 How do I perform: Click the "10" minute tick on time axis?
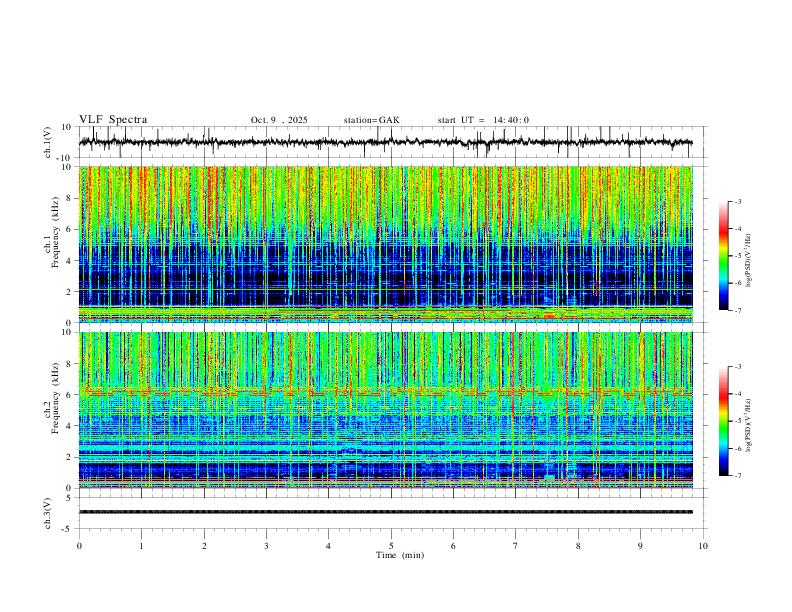703,546
